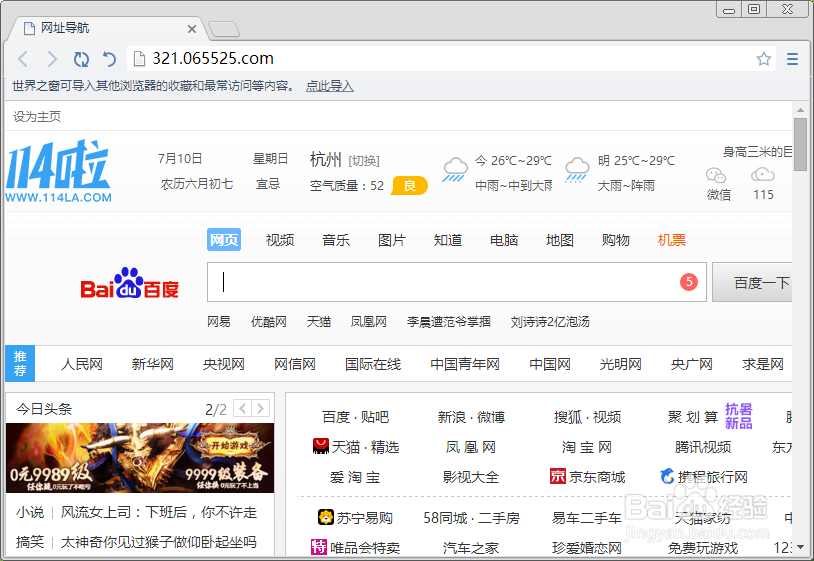Image resolution: width=814 pixels, height=561 pixels.
Task: Click the Baidu 百度 logo
Action: click(129, 284)
